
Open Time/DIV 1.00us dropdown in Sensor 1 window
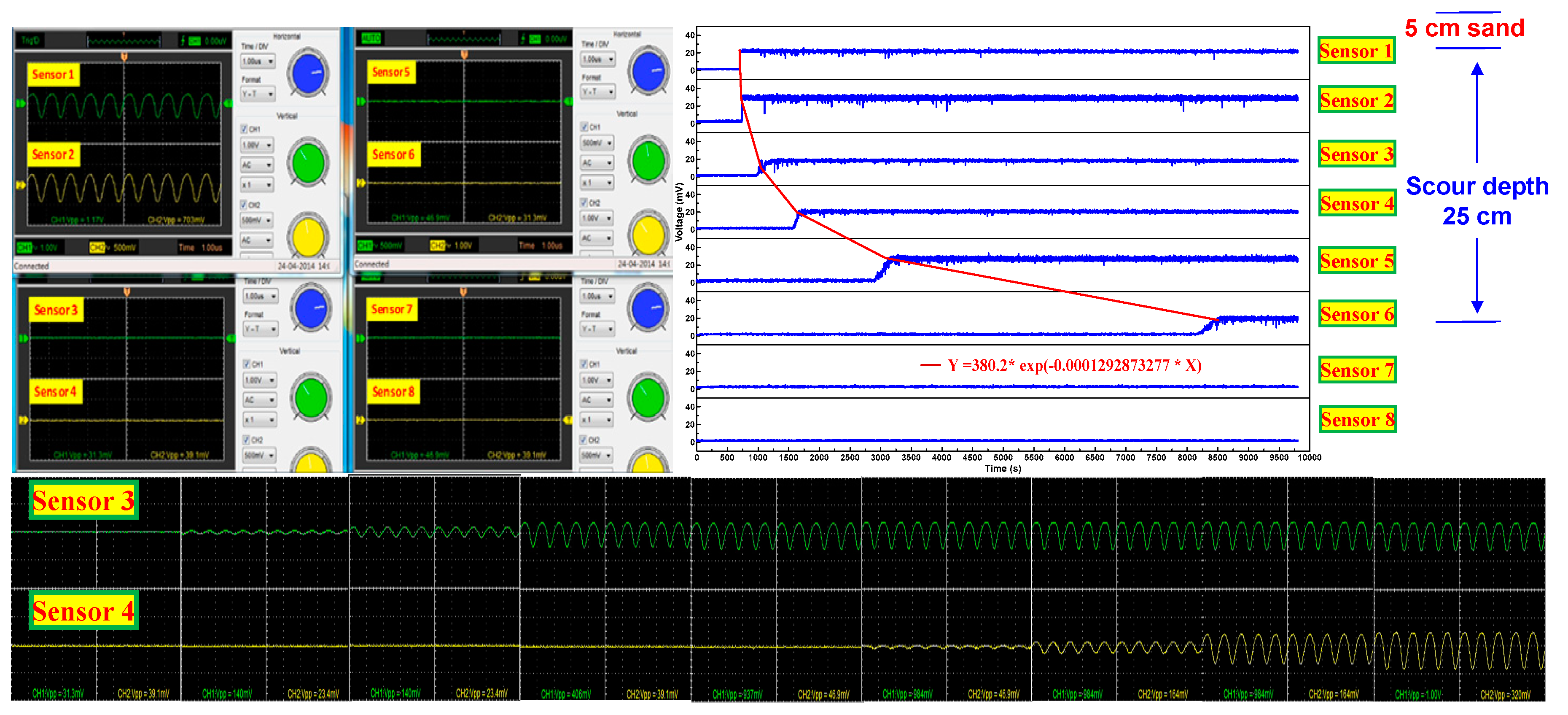258,62
